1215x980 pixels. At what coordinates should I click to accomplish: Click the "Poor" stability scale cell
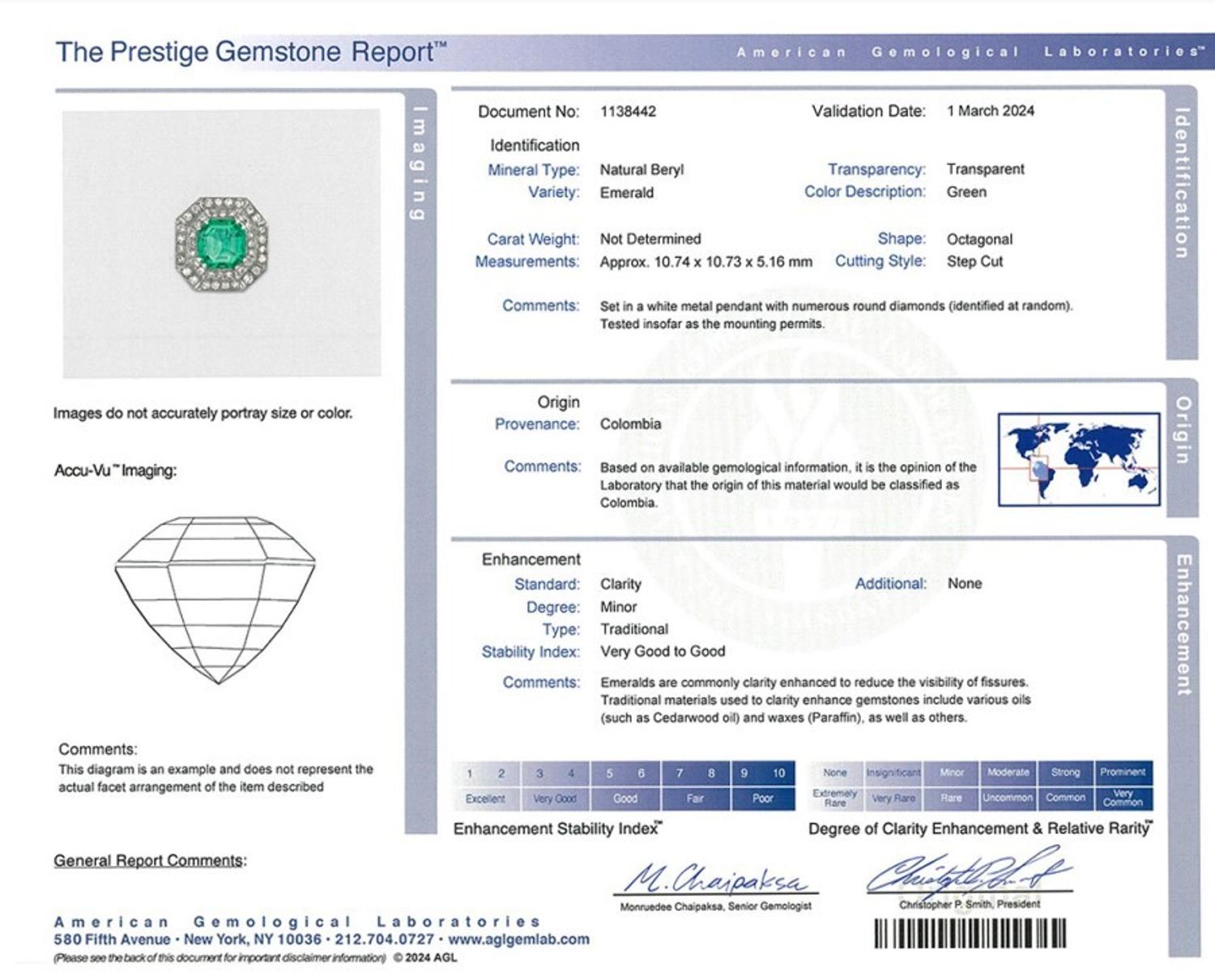coord(763,799)
